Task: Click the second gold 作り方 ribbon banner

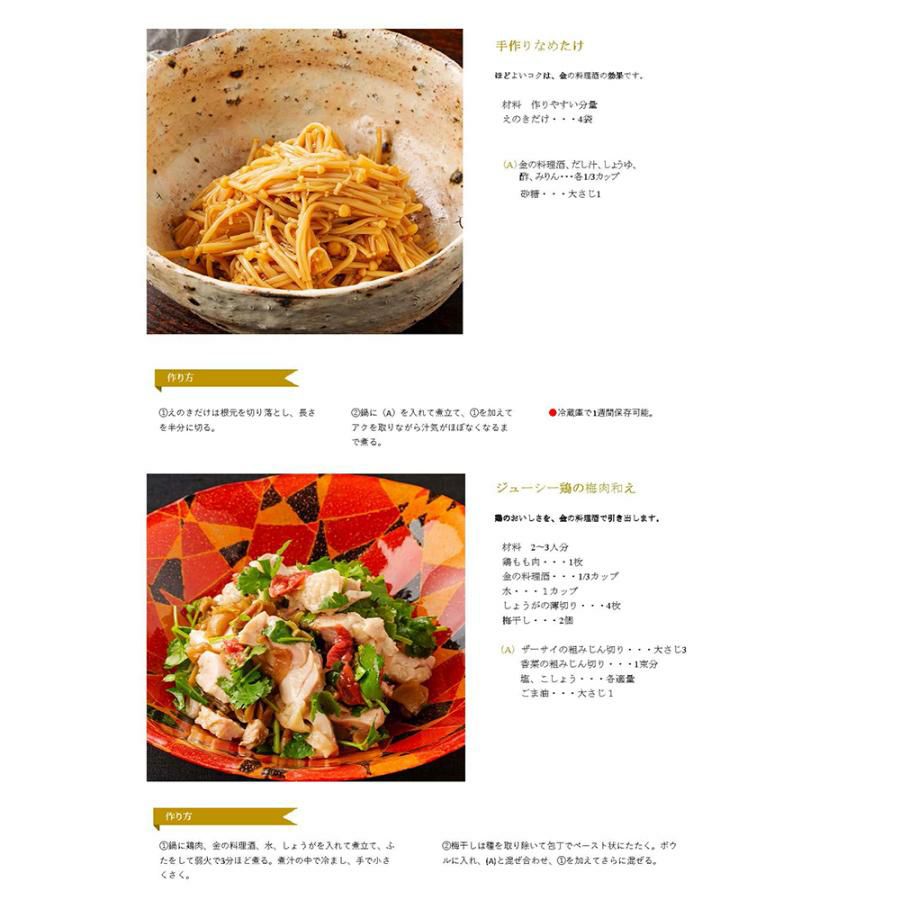Action: [226, 817]
